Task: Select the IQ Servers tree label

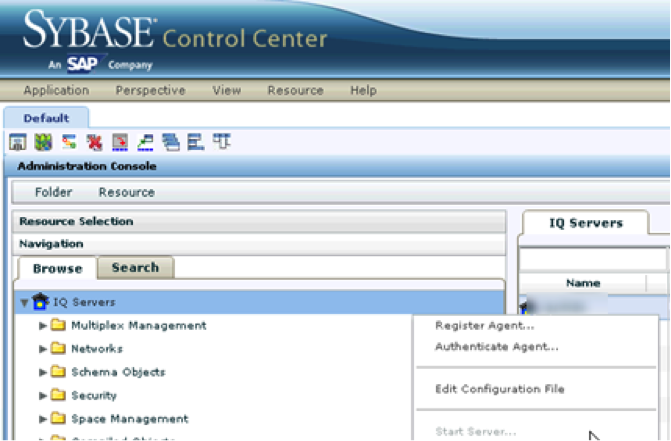Action: tap(84, 302)
